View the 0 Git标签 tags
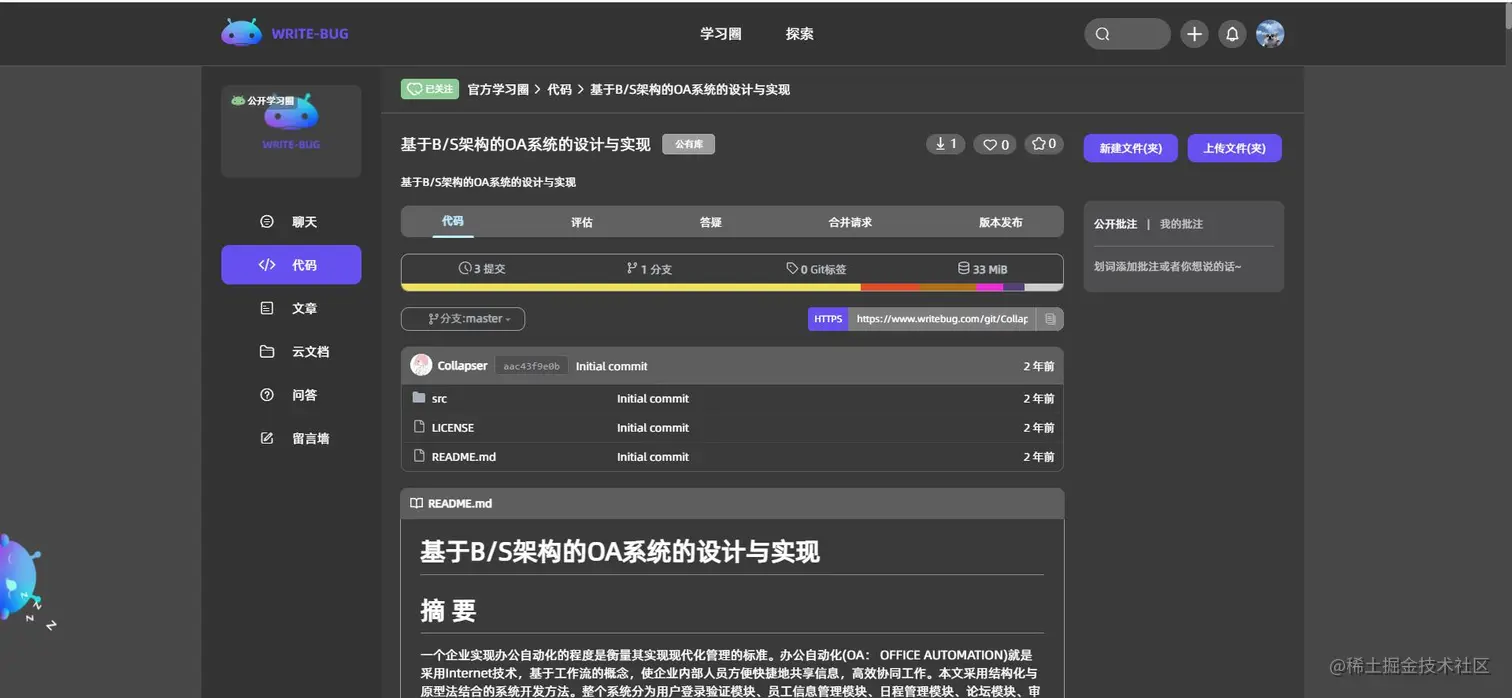1512x698 pixels. 816,269
